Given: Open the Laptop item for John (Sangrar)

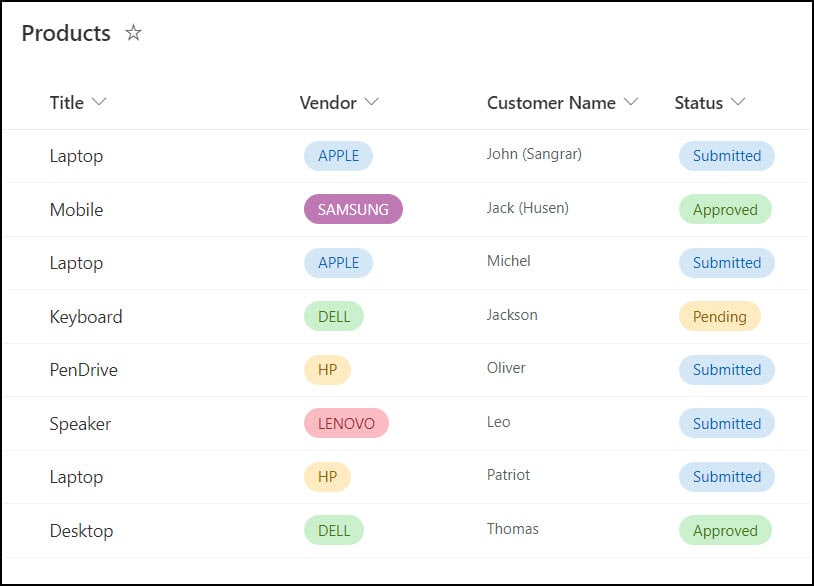Looking at the screenshot, I should [76, 156].
